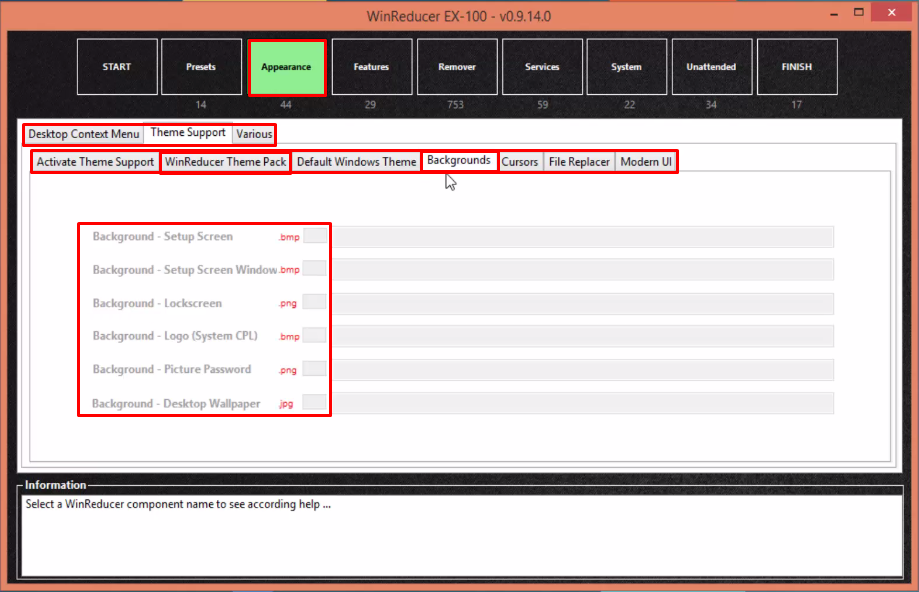Minimize the WinReducer window
This screenshot has height=592, width=919.
[834, 13]
